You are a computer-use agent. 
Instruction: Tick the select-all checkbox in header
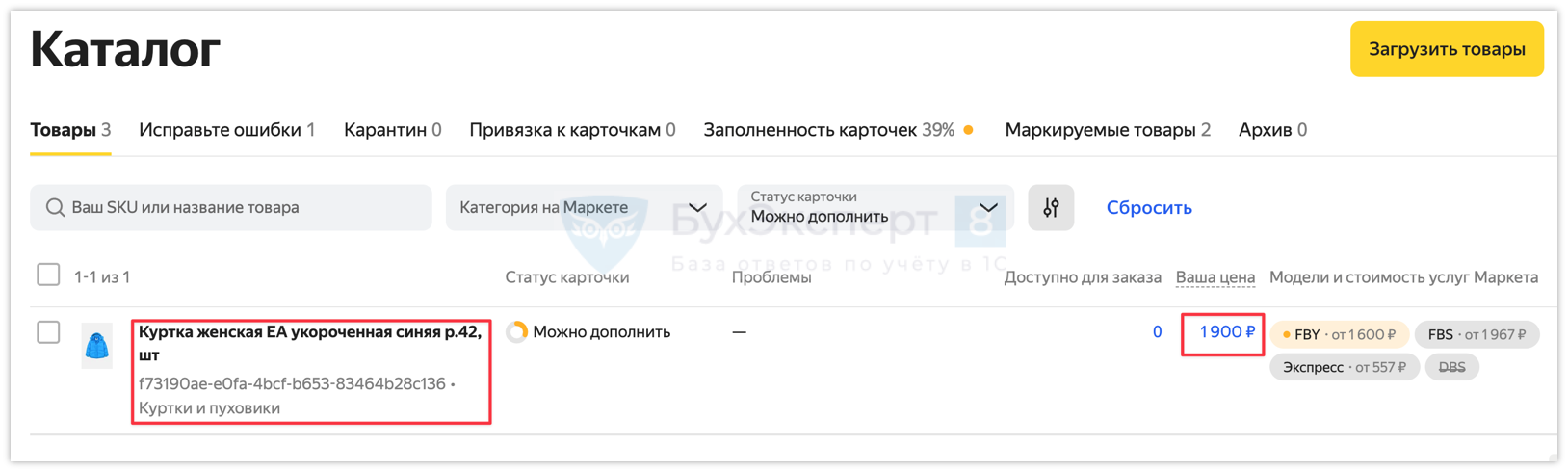coord(48,275)
